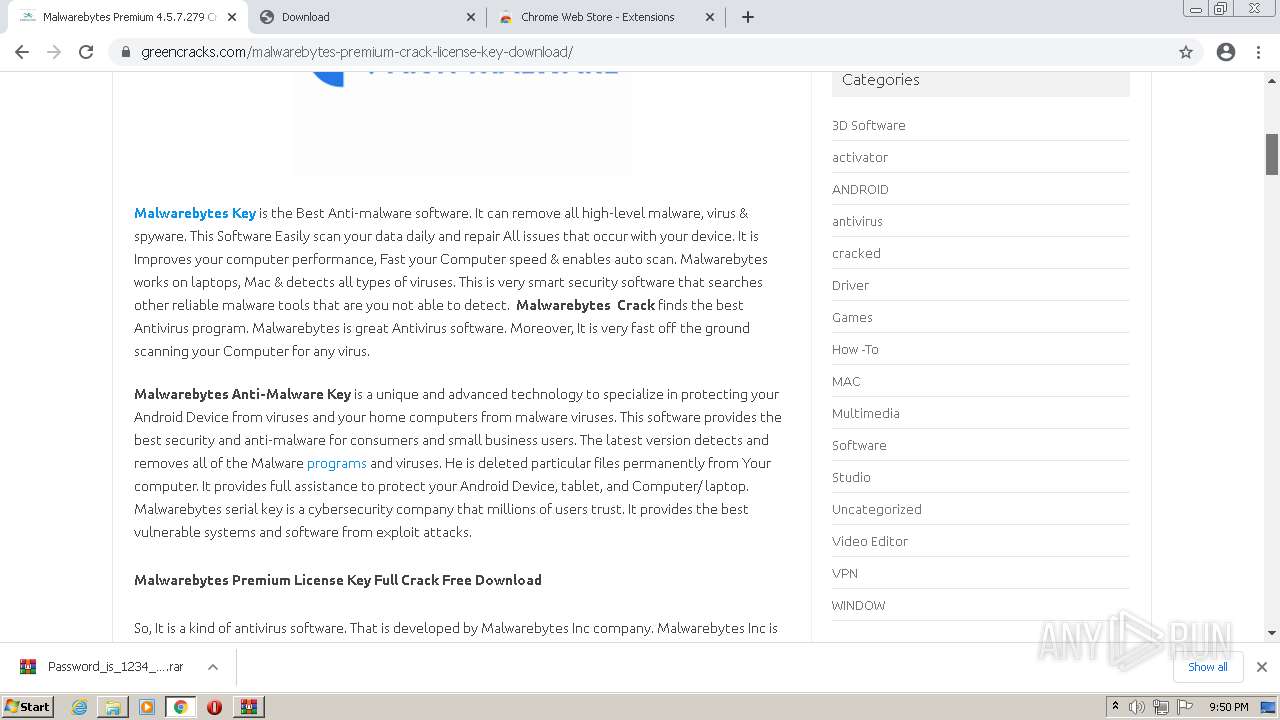Open the volume speaker tray icon

click(1137, 707)
